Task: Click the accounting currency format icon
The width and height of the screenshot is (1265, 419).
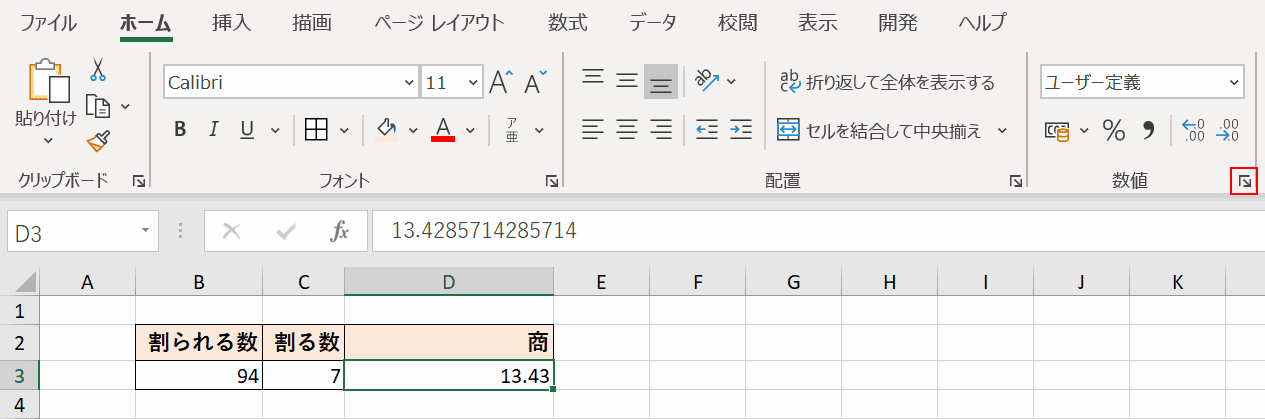Action: pyautogui.click(x=1056, y=130)
